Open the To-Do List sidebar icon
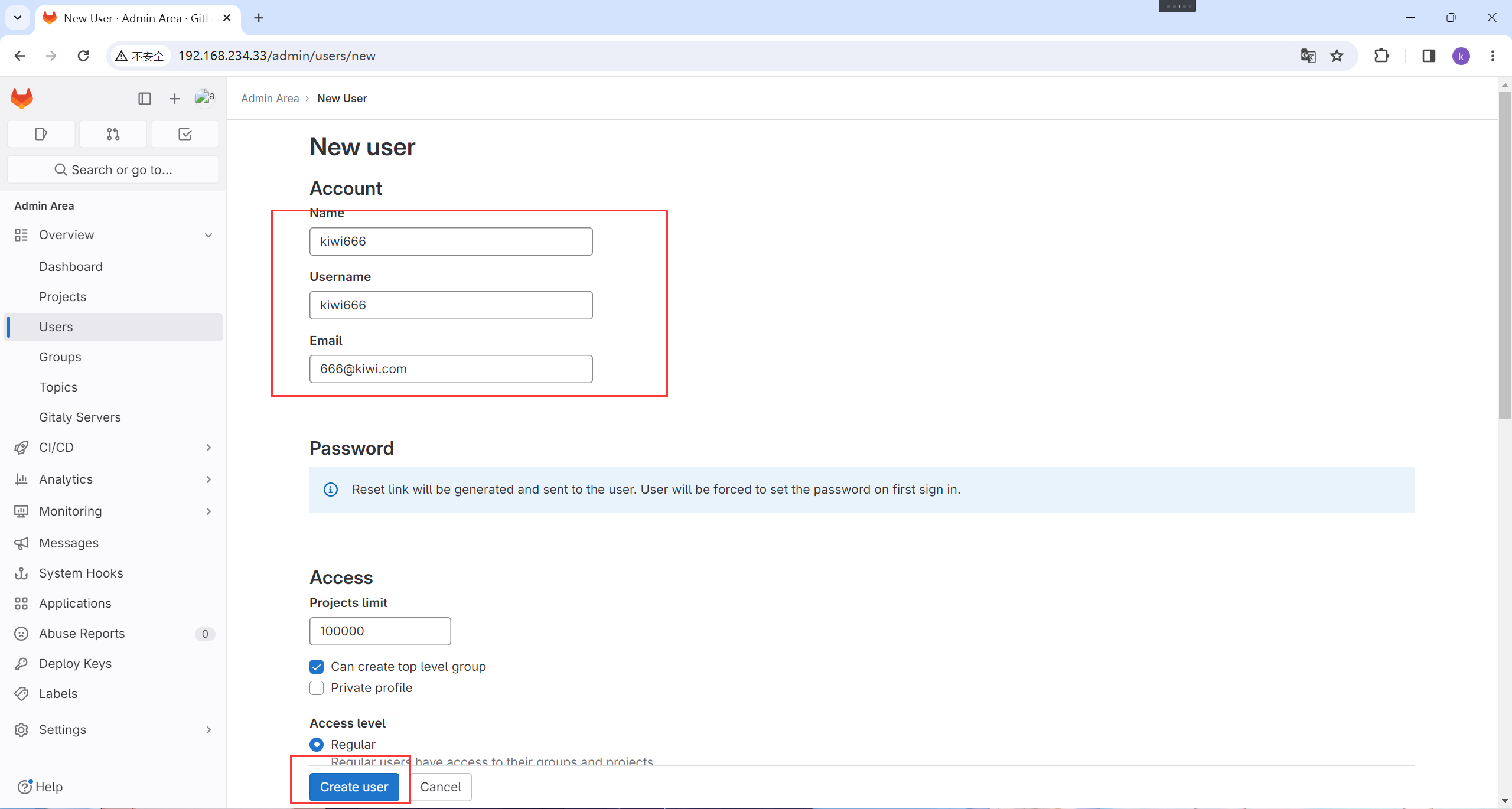Viewport: 1512px width, 809px height. 184,134
